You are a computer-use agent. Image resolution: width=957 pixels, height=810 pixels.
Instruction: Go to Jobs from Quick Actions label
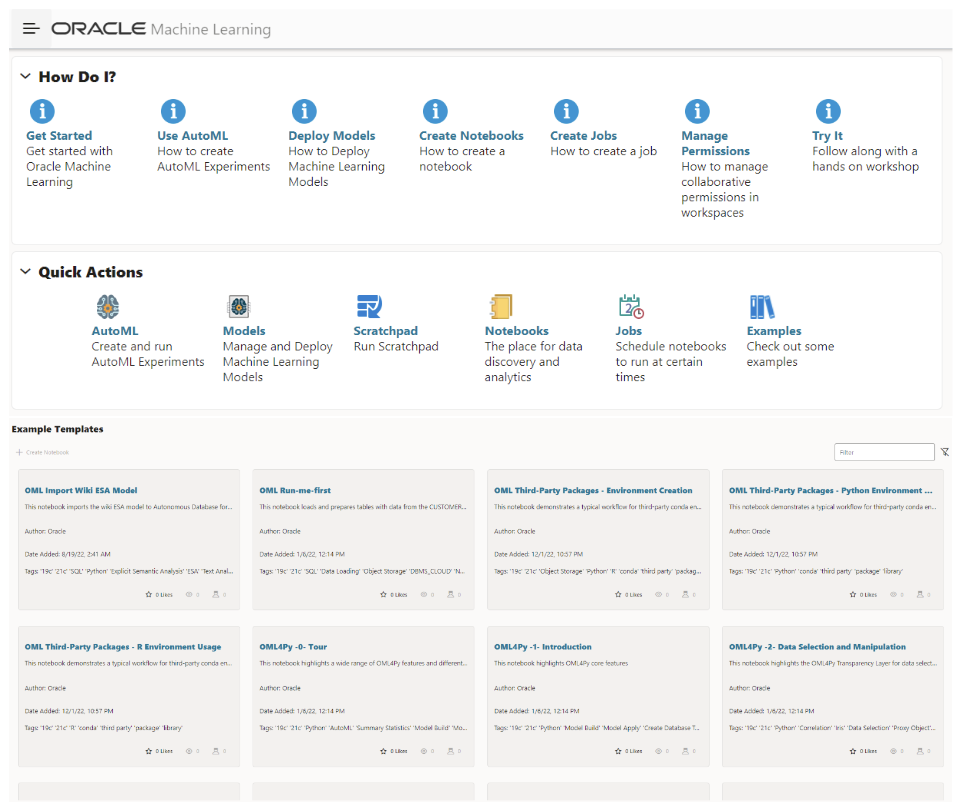(629, 331)
